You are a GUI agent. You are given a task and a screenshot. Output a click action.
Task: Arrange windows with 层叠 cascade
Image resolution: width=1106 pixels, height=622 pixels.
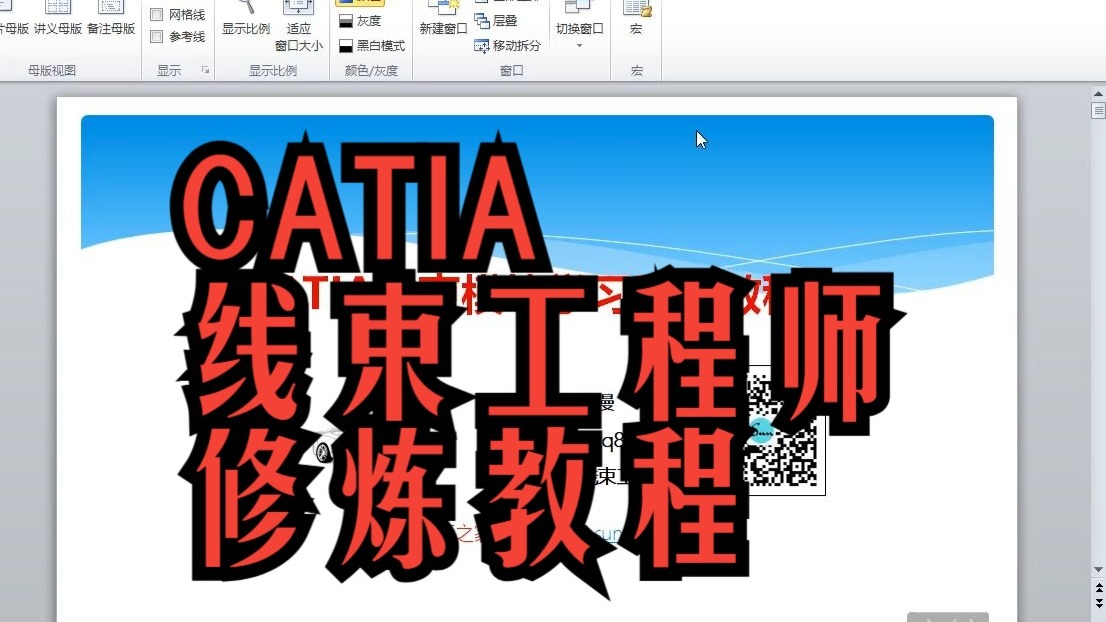[x=496, y=21]
